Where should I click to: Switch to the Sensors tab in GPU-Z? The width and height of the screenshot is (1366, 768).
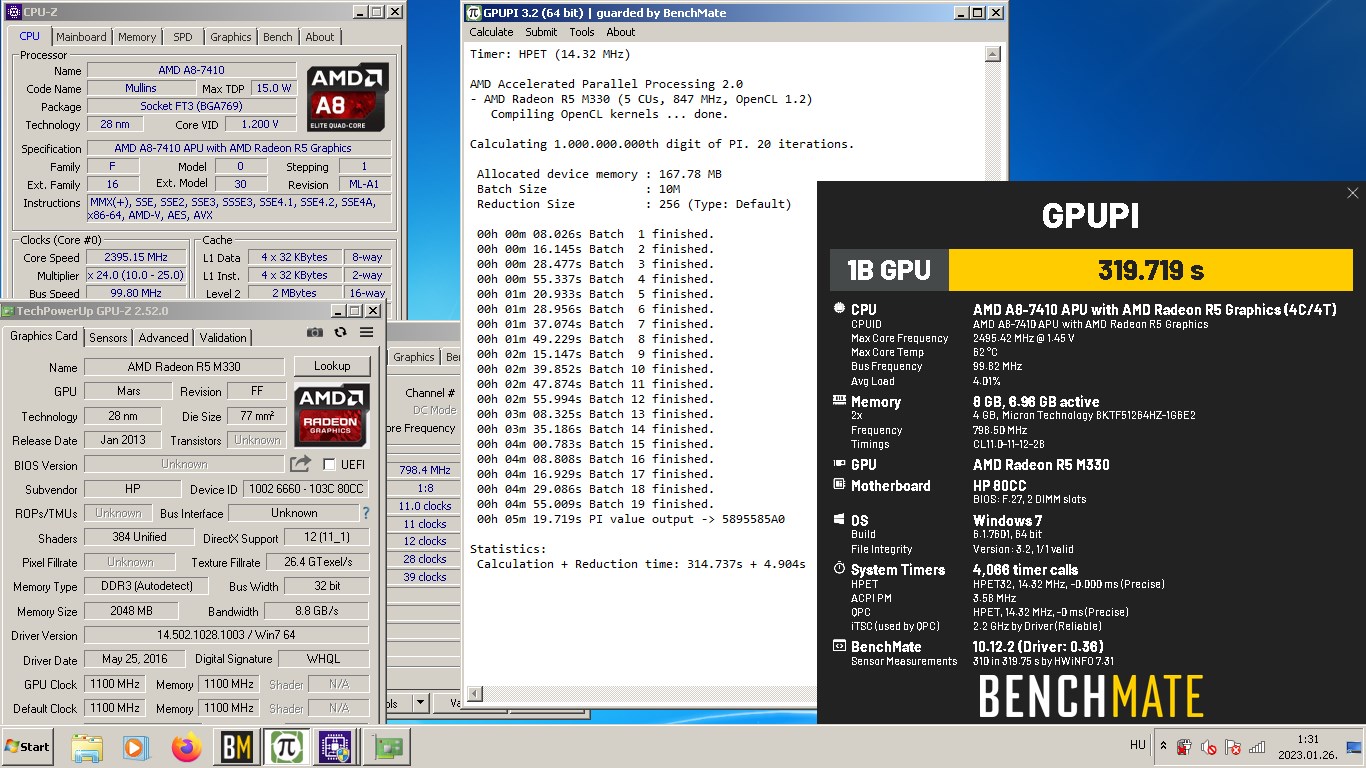(x=109, y=338)
